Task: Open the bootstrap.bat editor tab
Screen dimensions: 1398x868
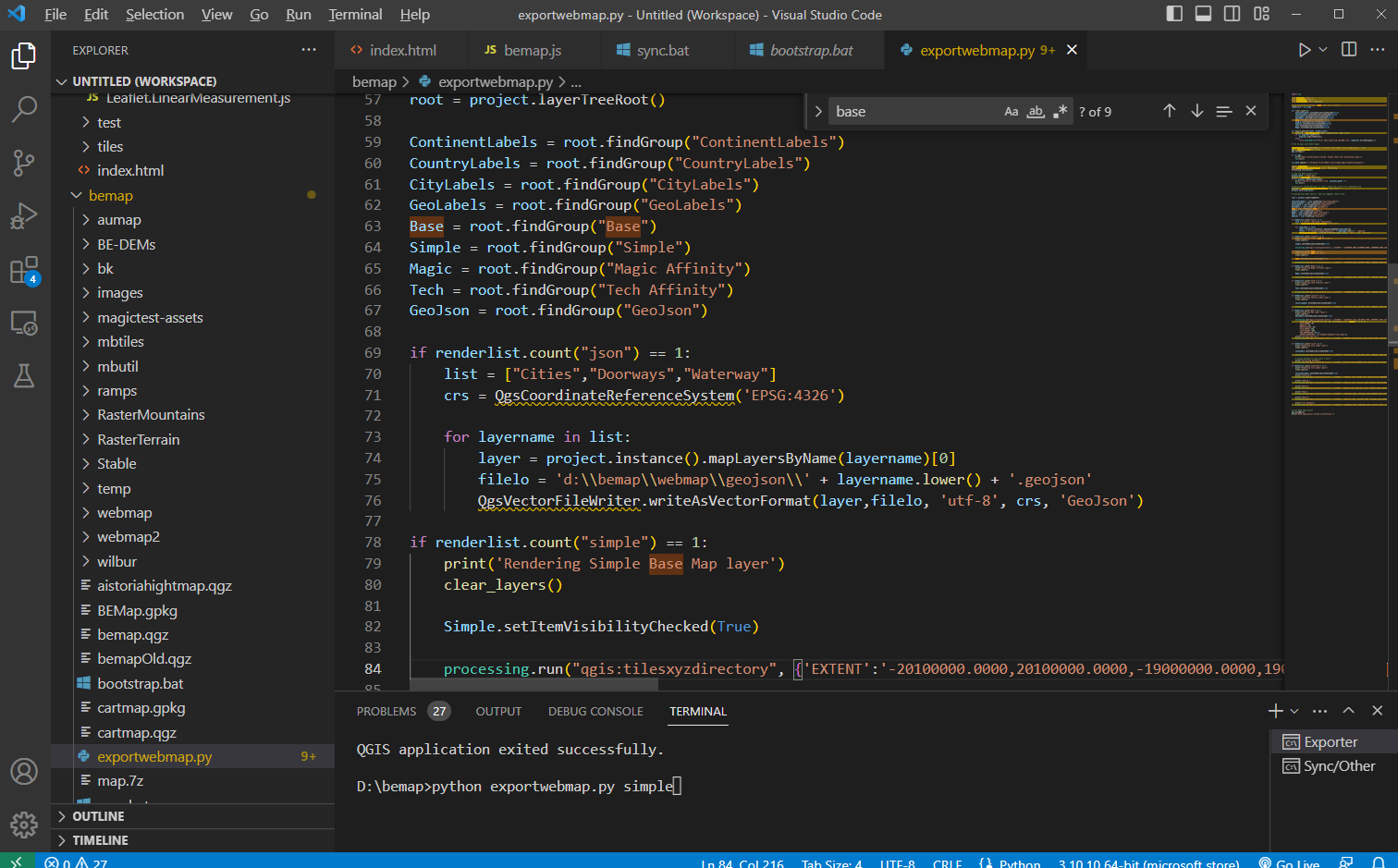Action: (x=810, y=50)
